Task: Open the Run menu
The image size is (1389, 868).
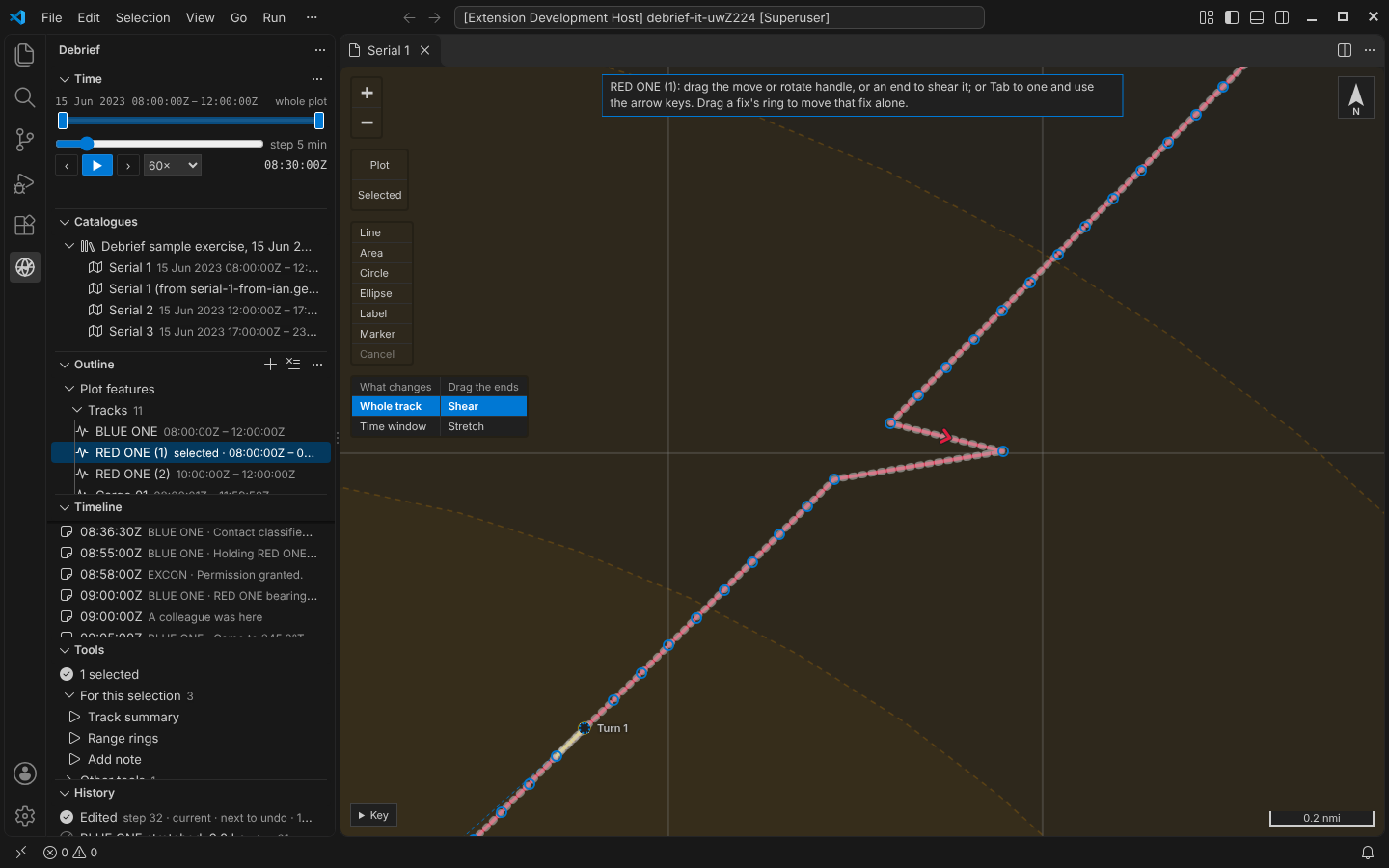Action: tap(274, 17)
